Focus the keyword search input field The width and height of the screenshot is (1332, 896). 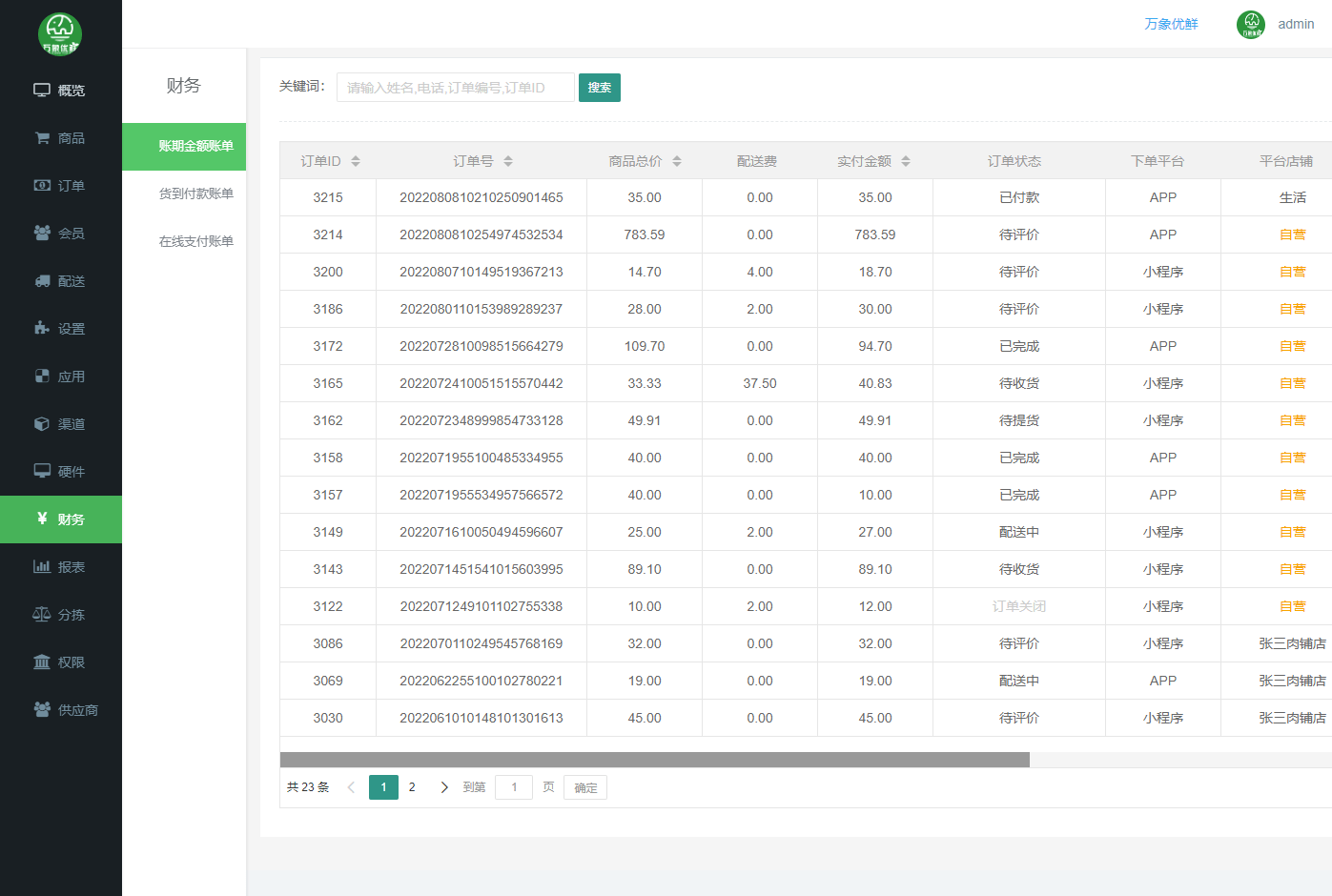pyautogui.click(x=455, y=88)
